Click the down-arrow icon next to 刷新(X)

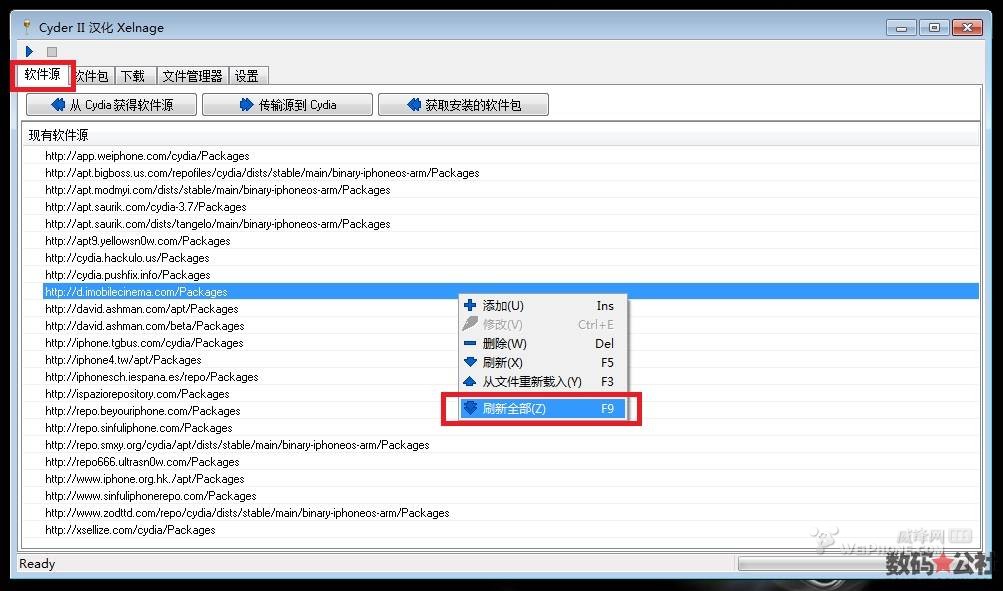(x=469, y=363)
